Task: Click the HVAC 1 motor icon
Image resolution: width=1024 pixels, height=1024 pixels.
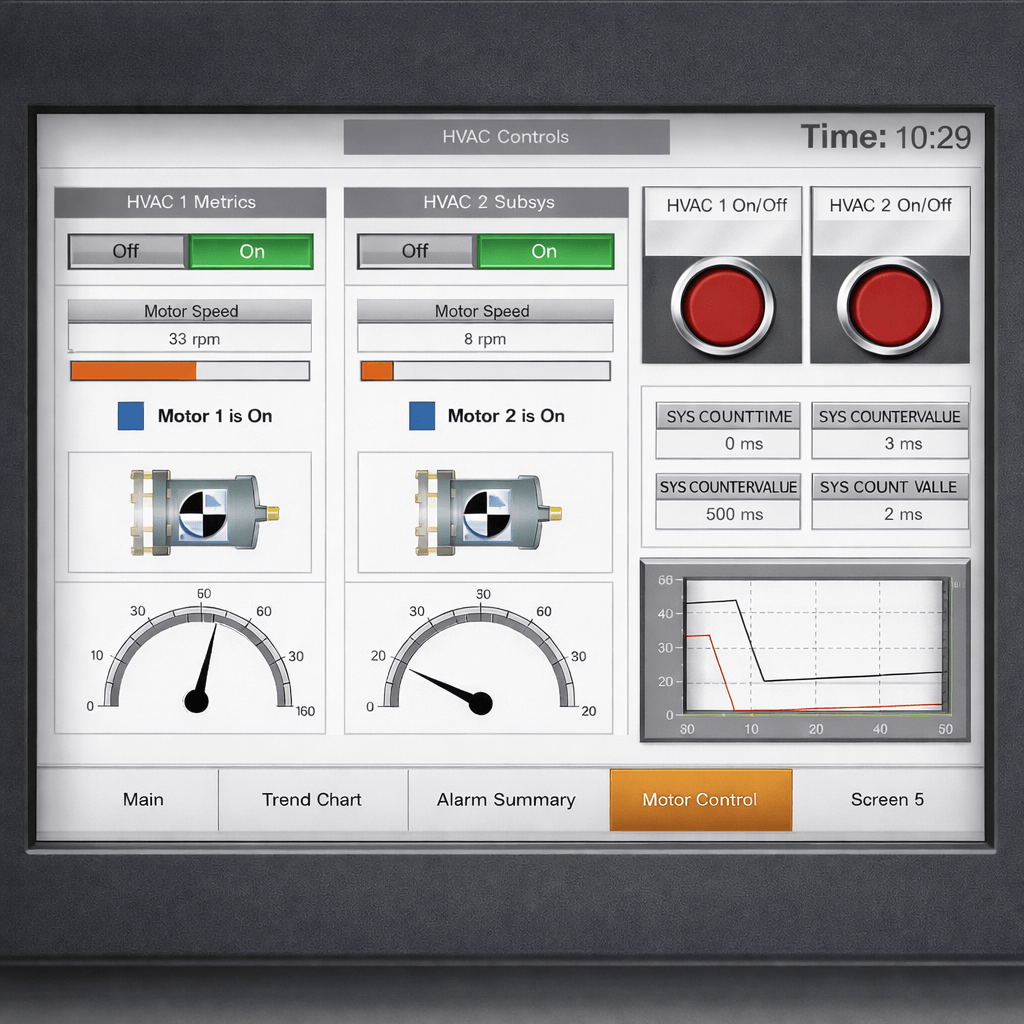Action: tap(204, 513)
